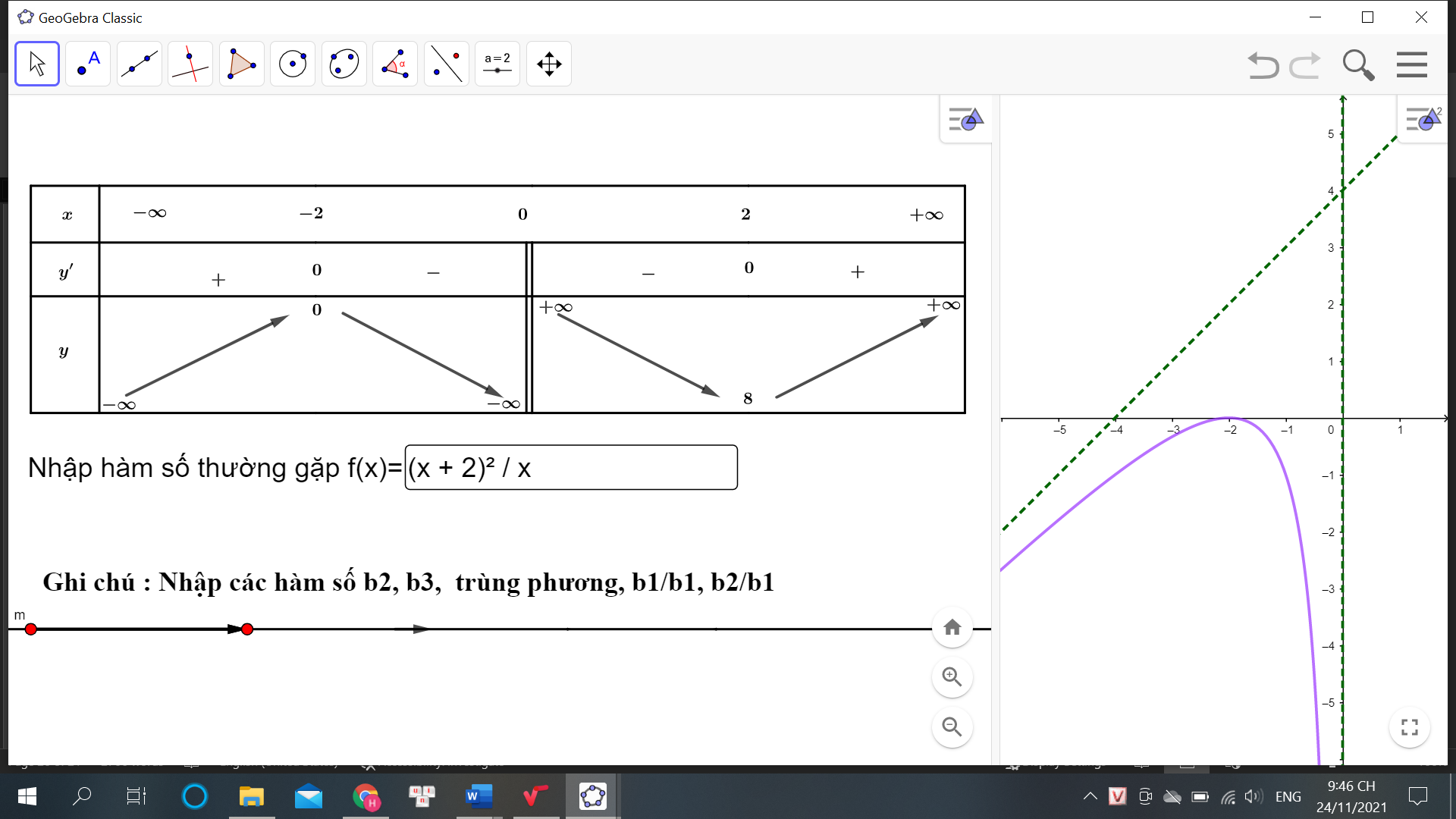Click the right red point on slider m

tap(247, 629)
